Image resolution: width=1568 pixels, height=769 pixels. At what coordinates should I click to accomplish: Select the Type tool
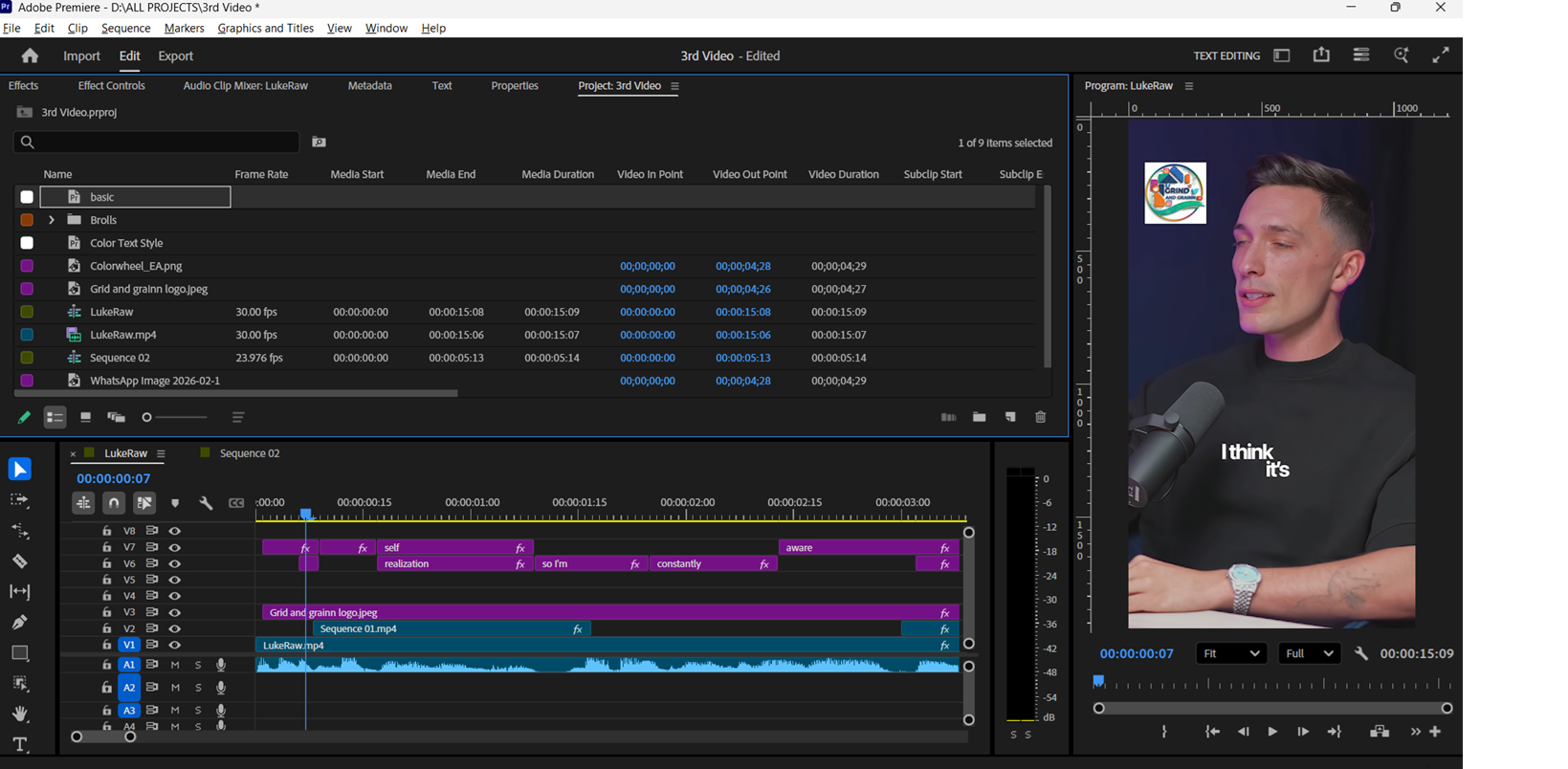coord(19,744)
